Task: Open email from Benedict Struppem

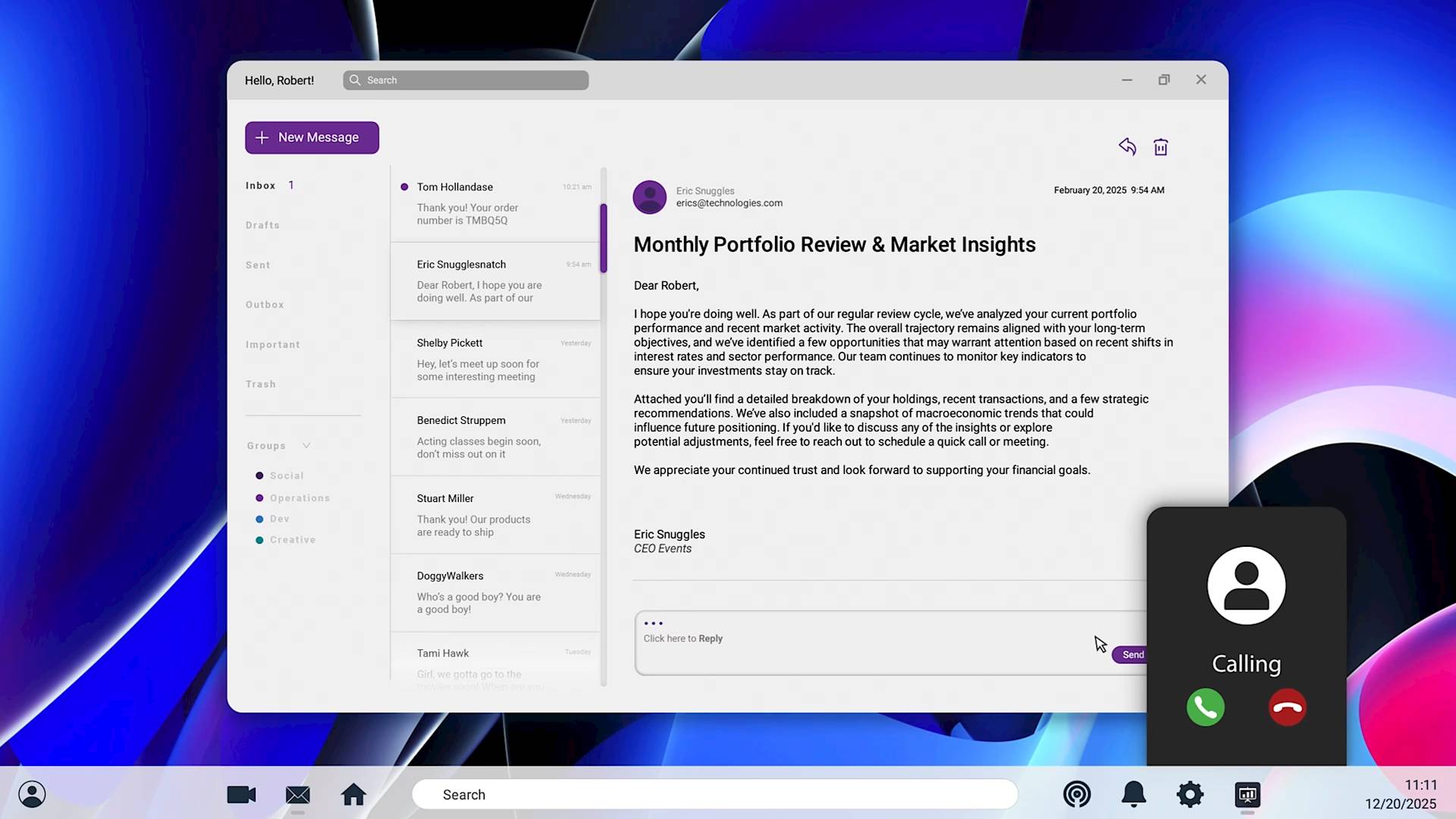Action: 495,437
